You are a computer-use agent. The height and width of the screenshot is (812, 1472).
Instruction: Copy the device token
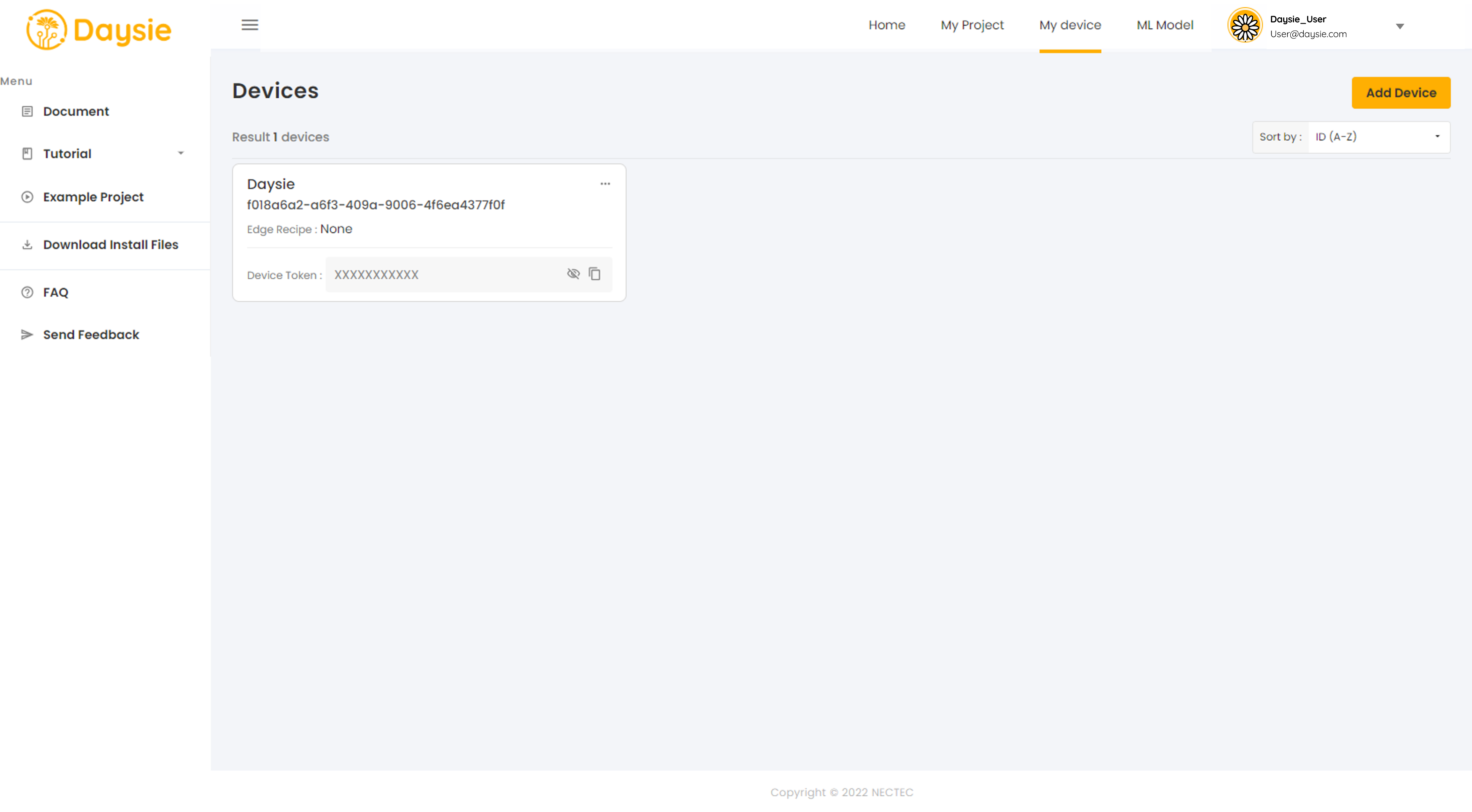(x=595, y=274)
